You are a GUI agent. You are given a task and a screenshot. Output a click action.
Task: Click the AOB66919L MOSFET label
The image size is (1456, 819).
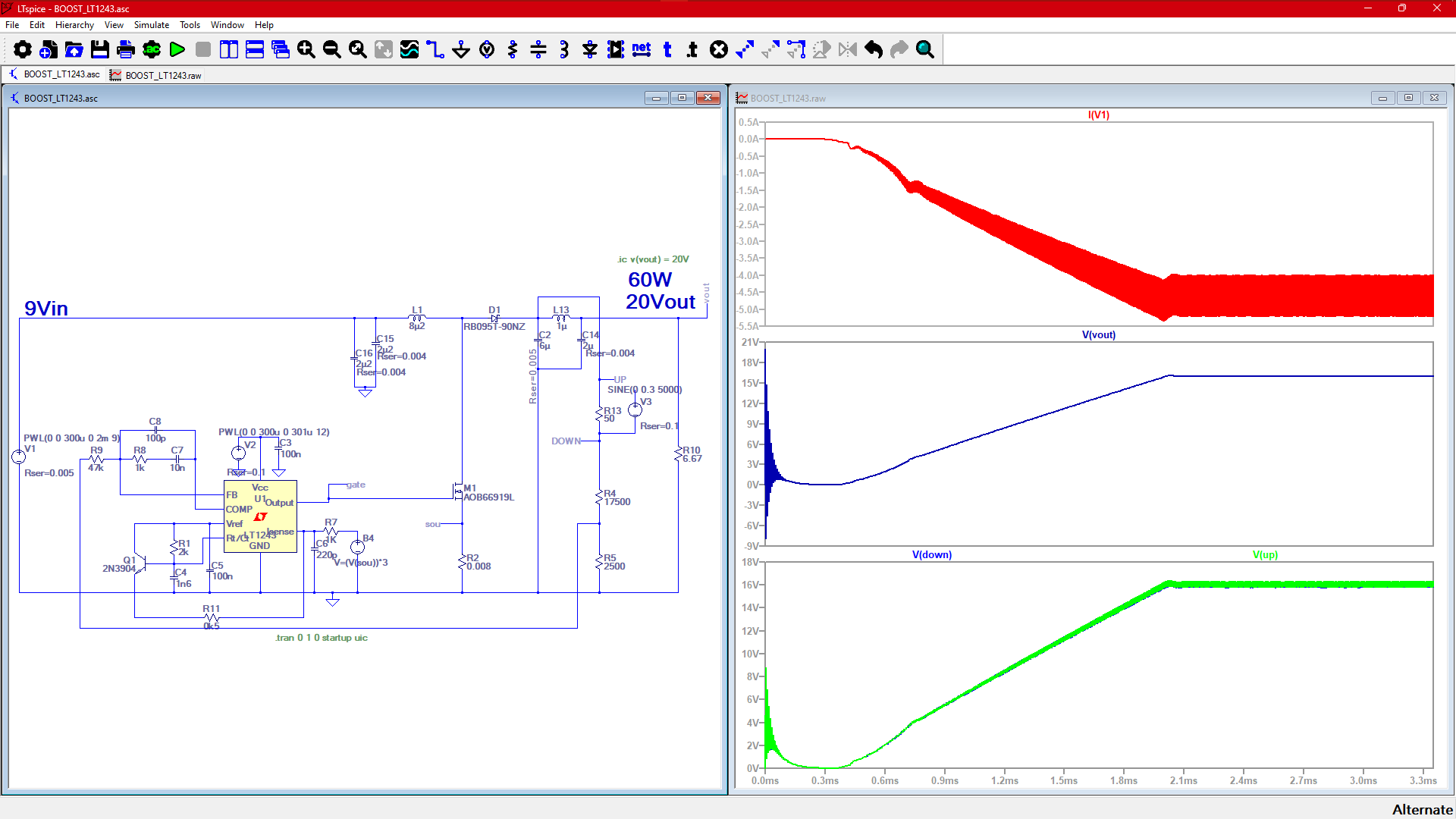488,497
